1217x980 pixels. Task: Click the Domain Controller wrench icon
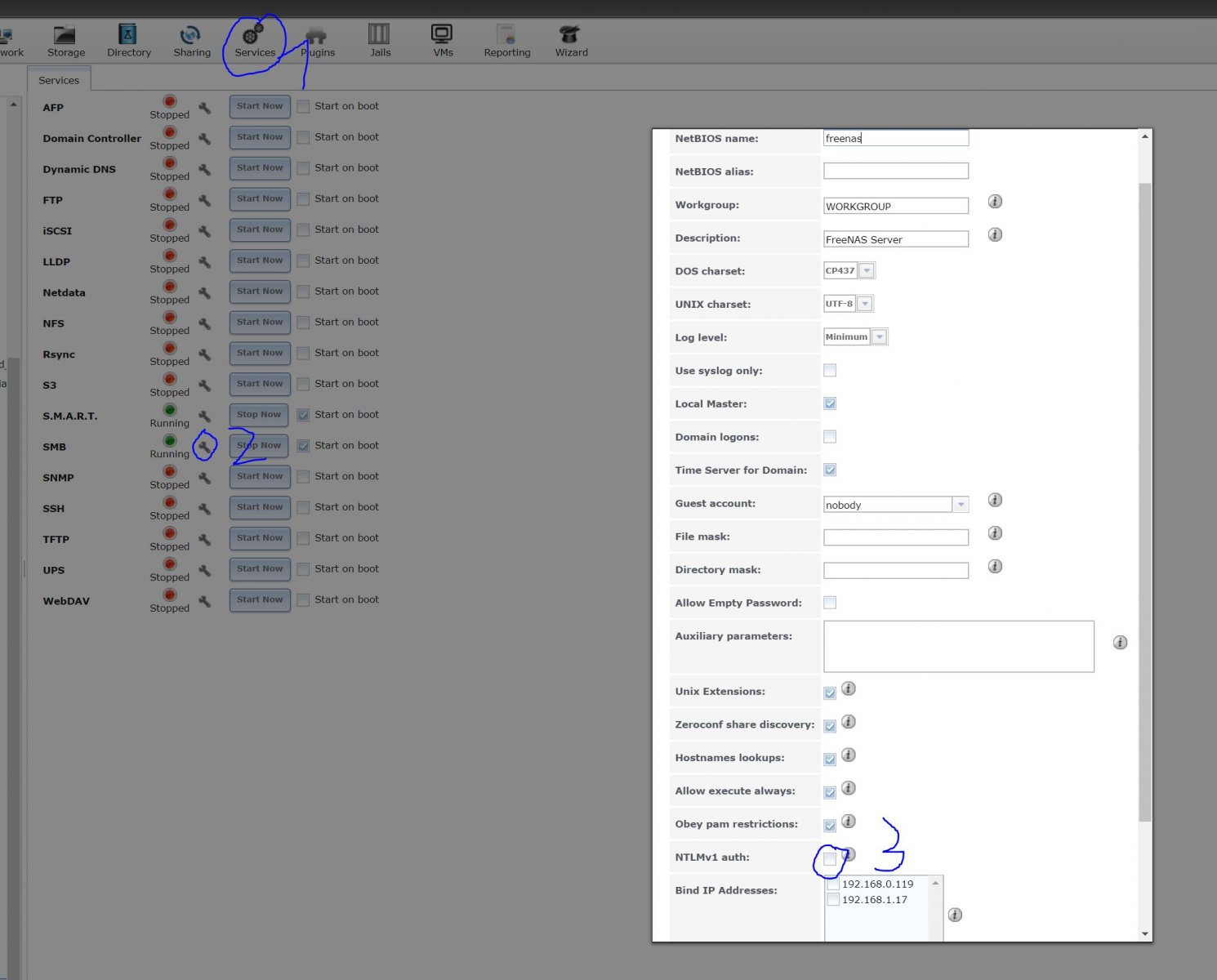coord(205,139)
